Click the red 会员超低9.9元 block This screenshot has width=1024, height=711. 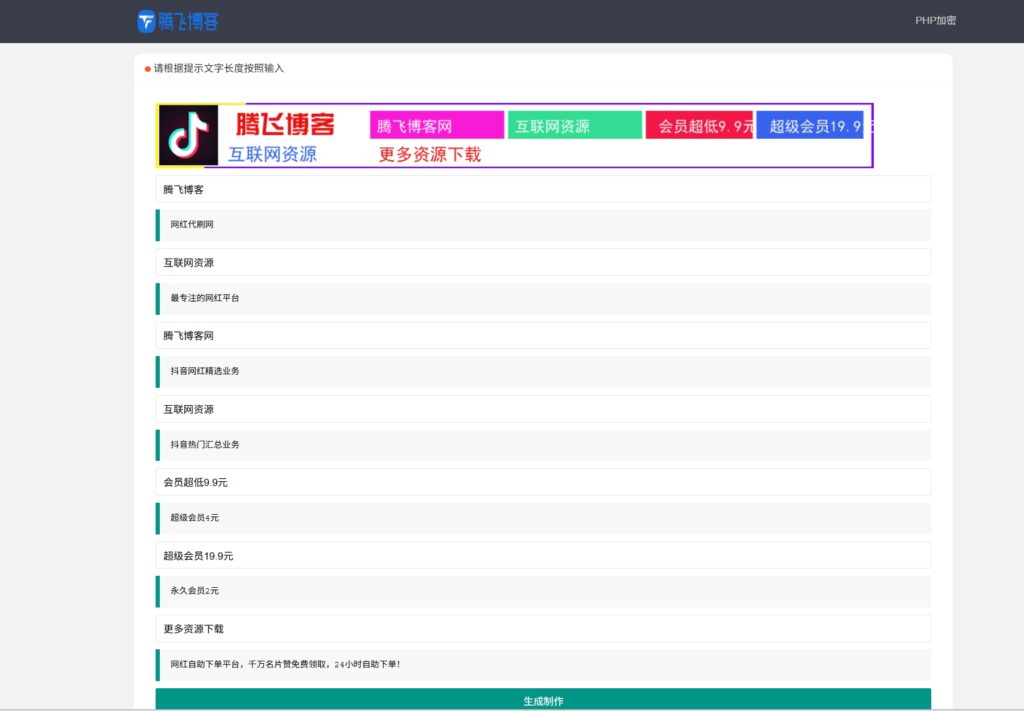tap(699, 124)
